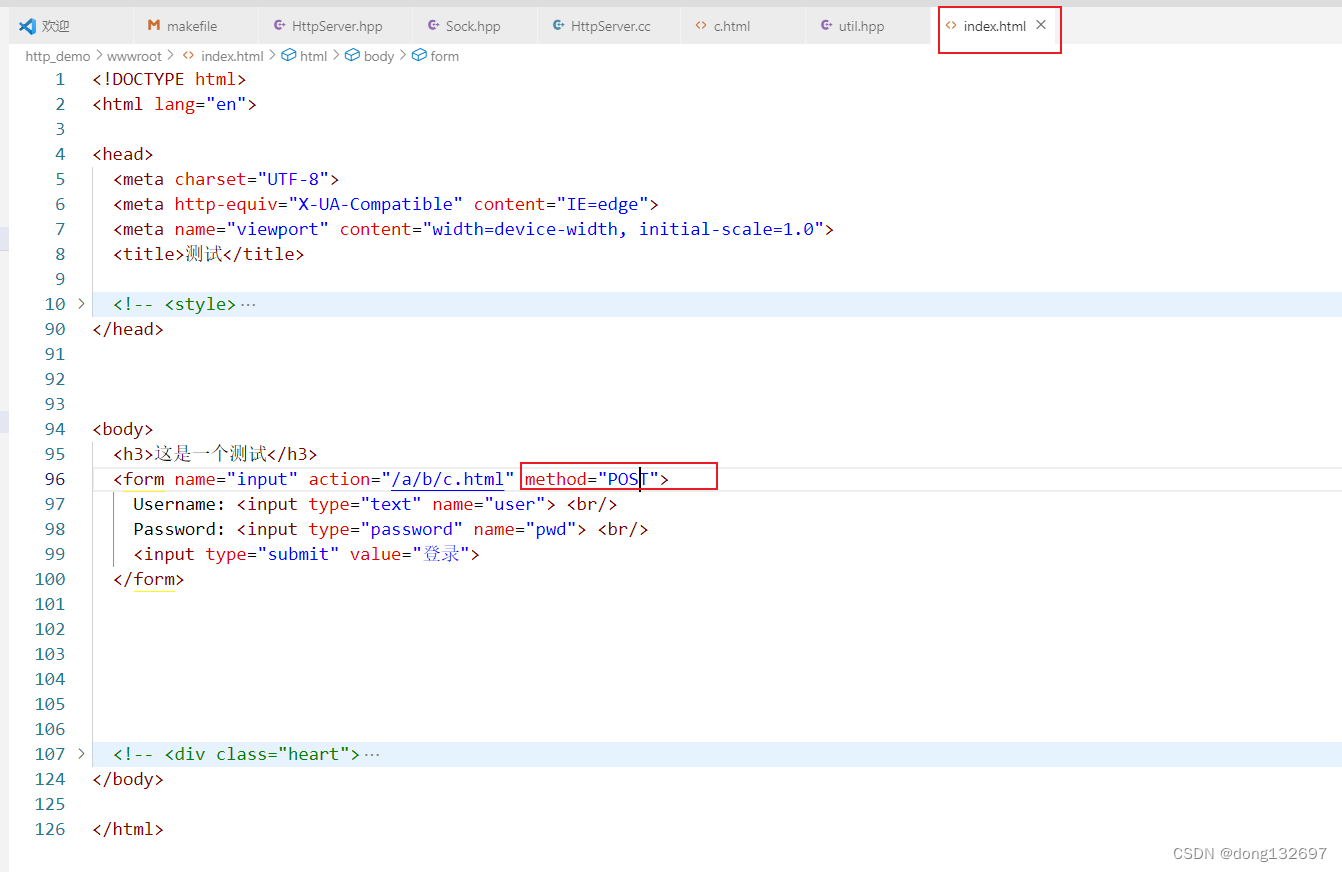Click the HTML icon on c.html tab
The height and width of the screenshot is (872, 1342).
click(701, 26)
